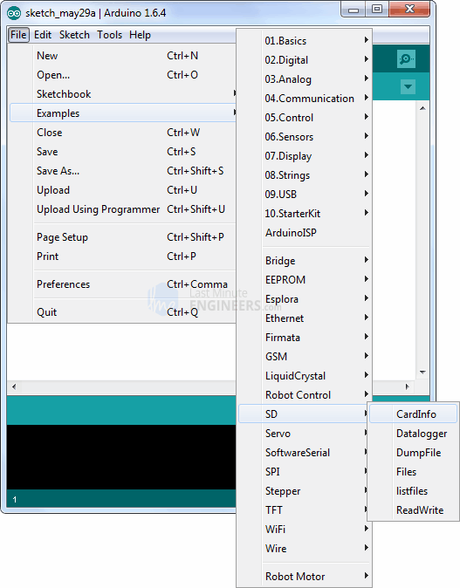Expand the 08.Strings examples submenu
The height and width of the screenshot is (588, 460).
coord(305,175)
